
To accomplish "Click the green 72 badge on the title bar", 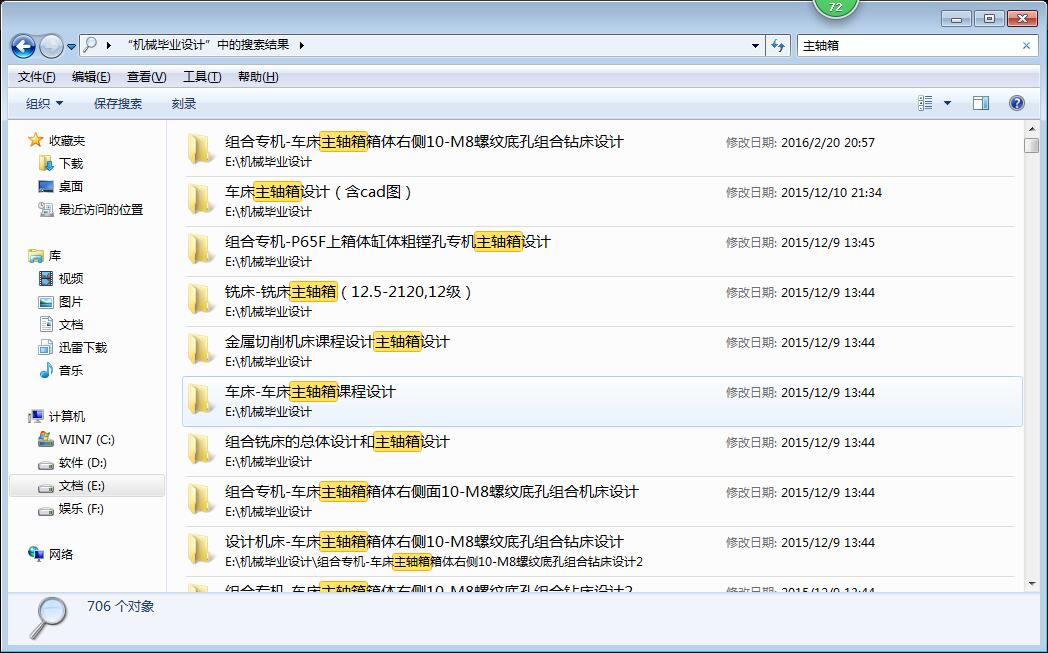I will [835, 7].
